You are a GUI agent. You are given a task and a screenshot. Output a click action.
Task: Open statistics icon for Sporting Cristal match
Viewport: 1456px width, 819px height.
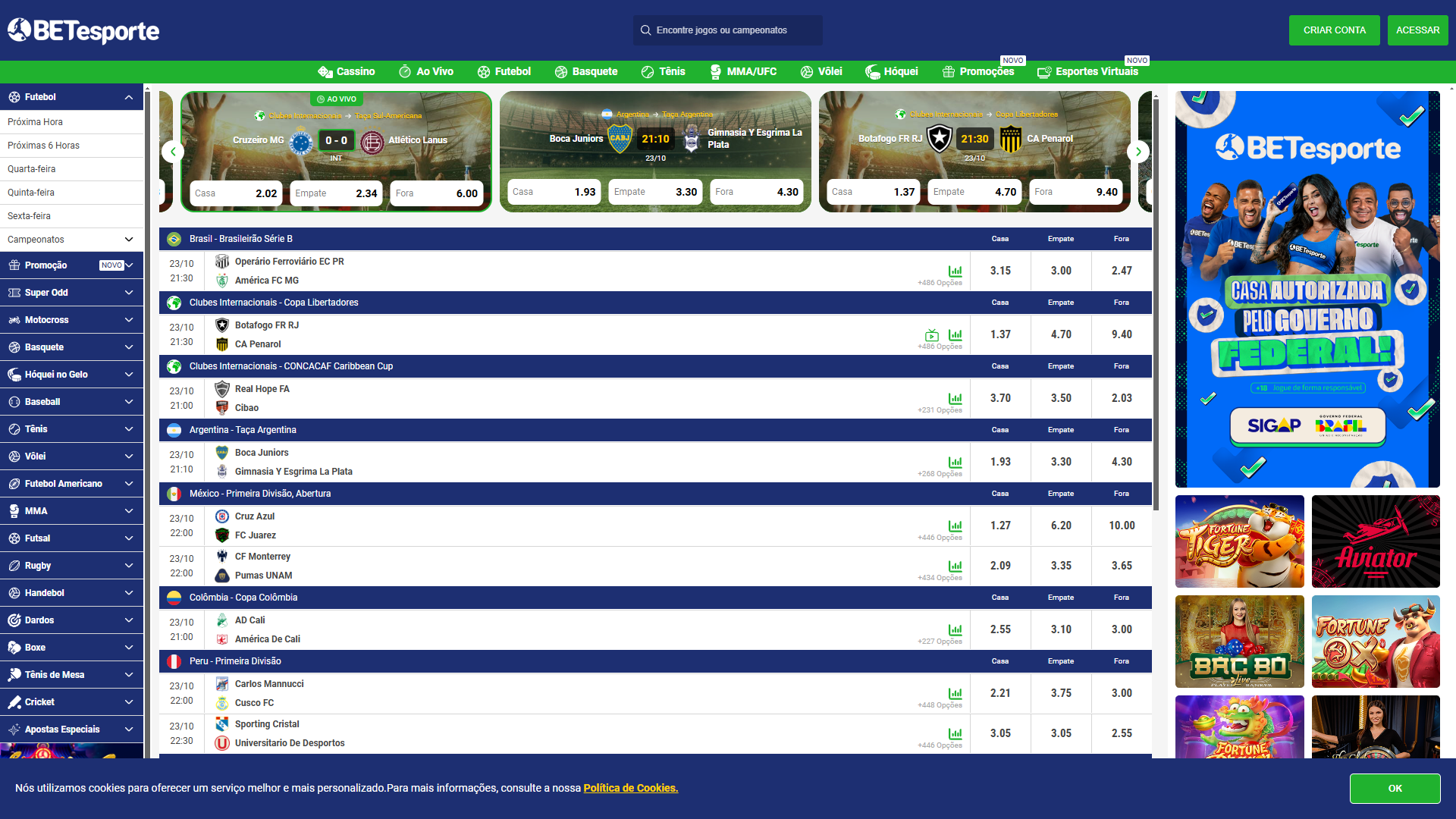coord(955,733)
